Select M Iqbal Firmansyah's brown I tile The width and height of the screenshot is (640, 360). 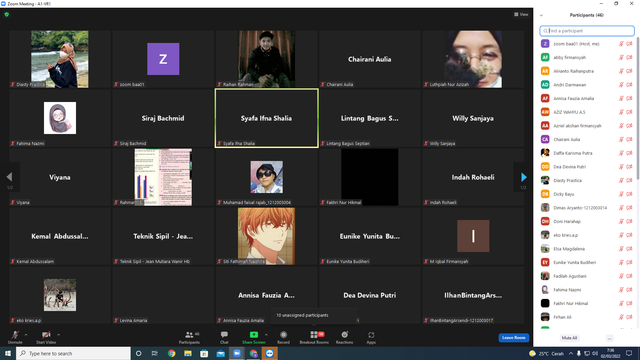(473, 236)
